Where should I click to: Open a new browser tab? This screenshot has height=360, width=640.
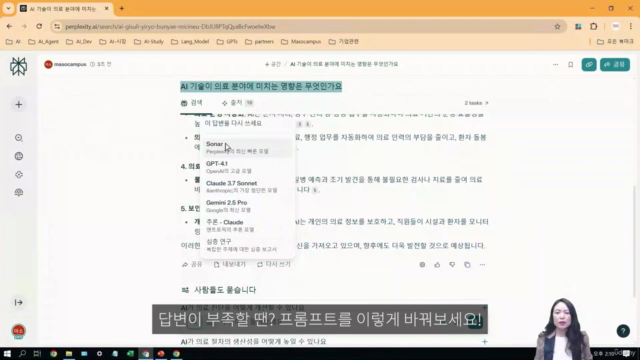tap(122, 9)
